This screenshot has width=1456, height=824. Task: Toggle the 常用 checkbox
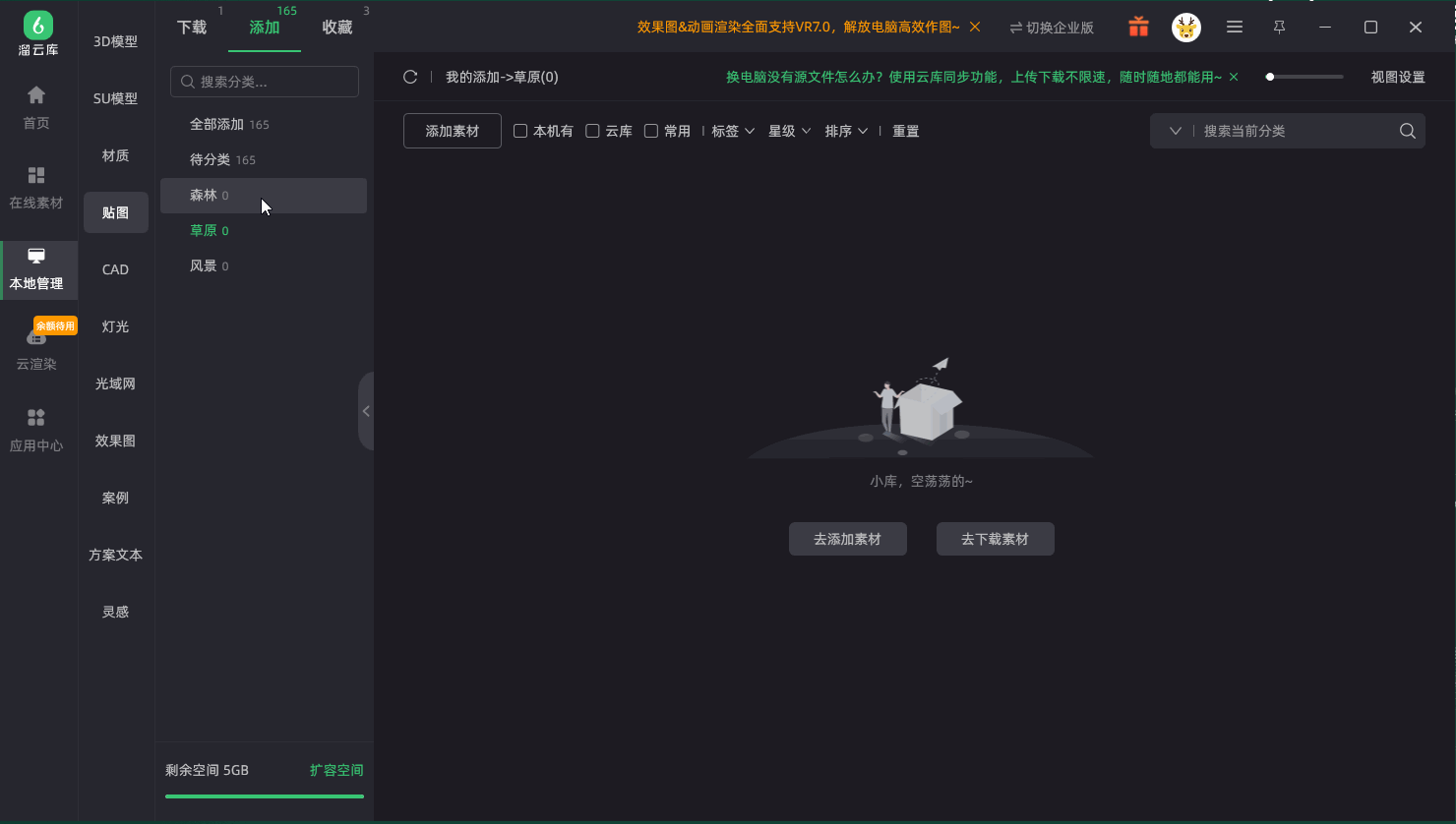click(x=651, y=131)
